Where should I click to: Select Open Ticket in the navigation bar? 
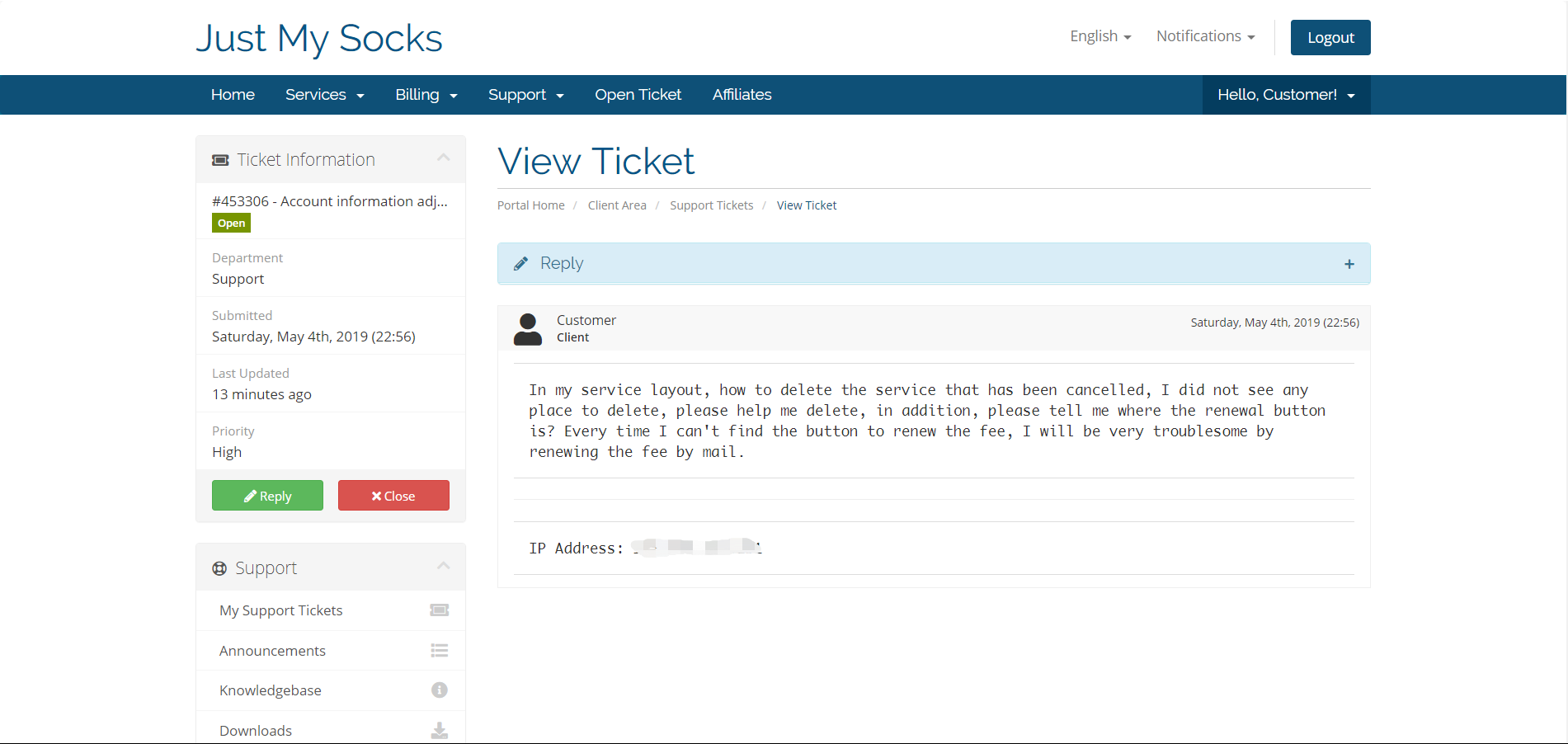[x=638, y=95]
